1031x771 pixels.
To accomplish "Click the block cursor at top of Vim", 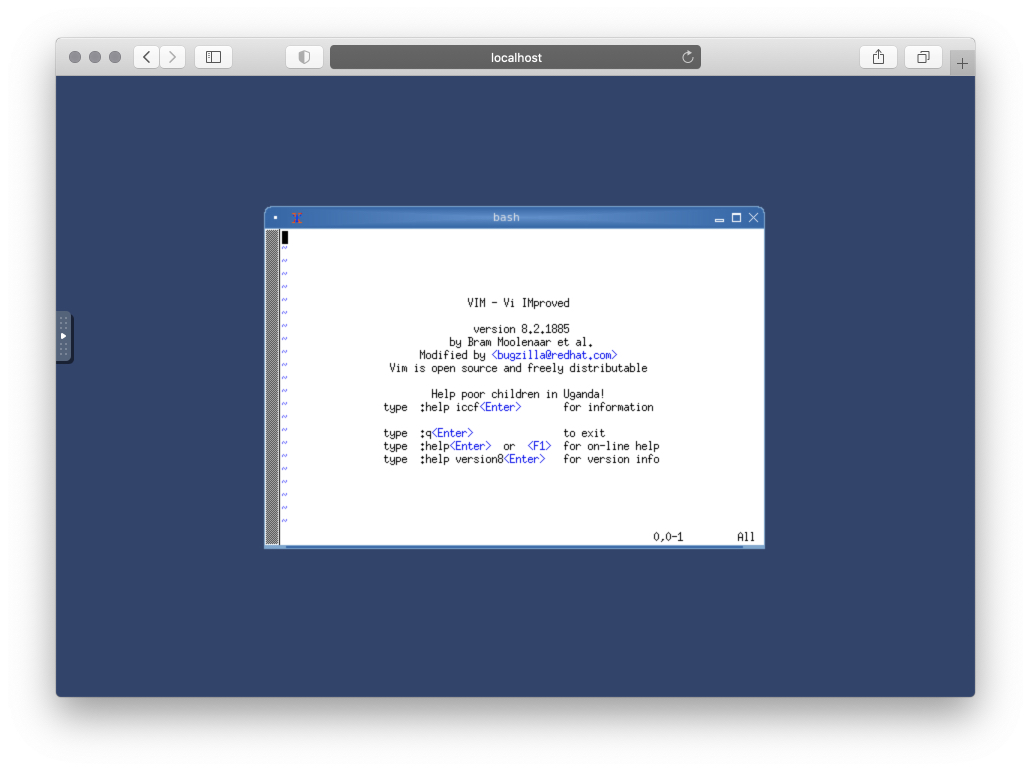I will coord(284,237).
